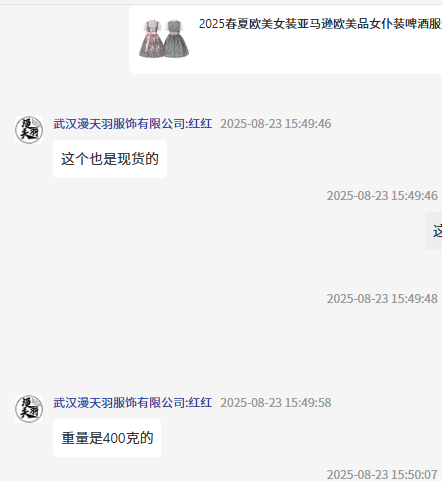
Task: Select the 这个也是现货的 message bubble
Action: (110, 159)
